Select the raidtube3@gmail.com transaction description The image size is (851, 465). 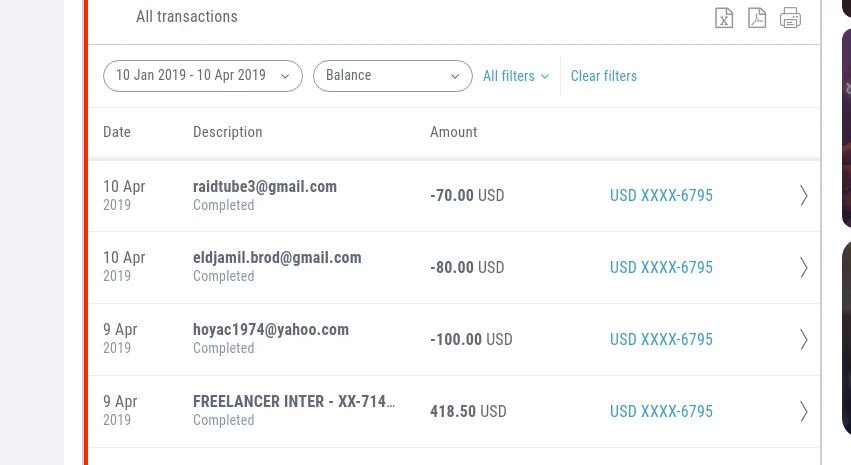click(x=265, y=187)
